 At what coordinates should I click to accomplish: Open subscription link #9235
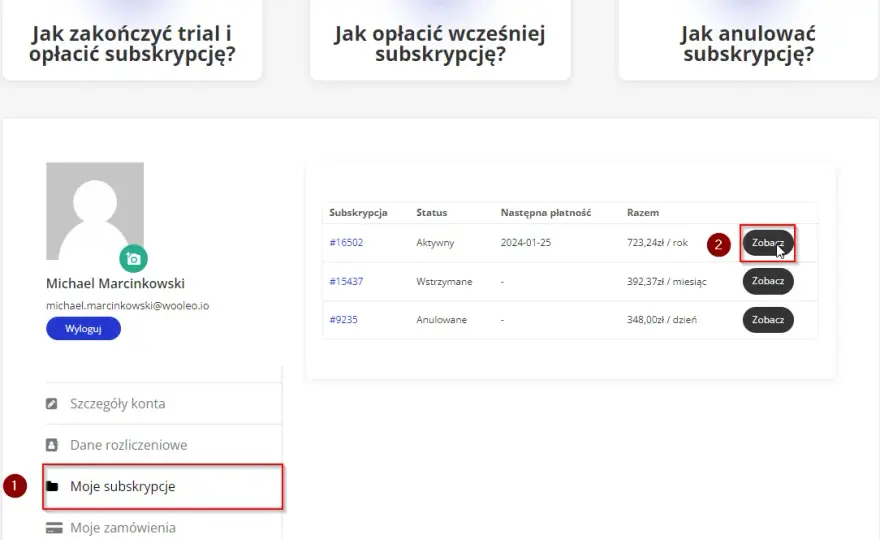pyautogui.click(x=343, y=319)
